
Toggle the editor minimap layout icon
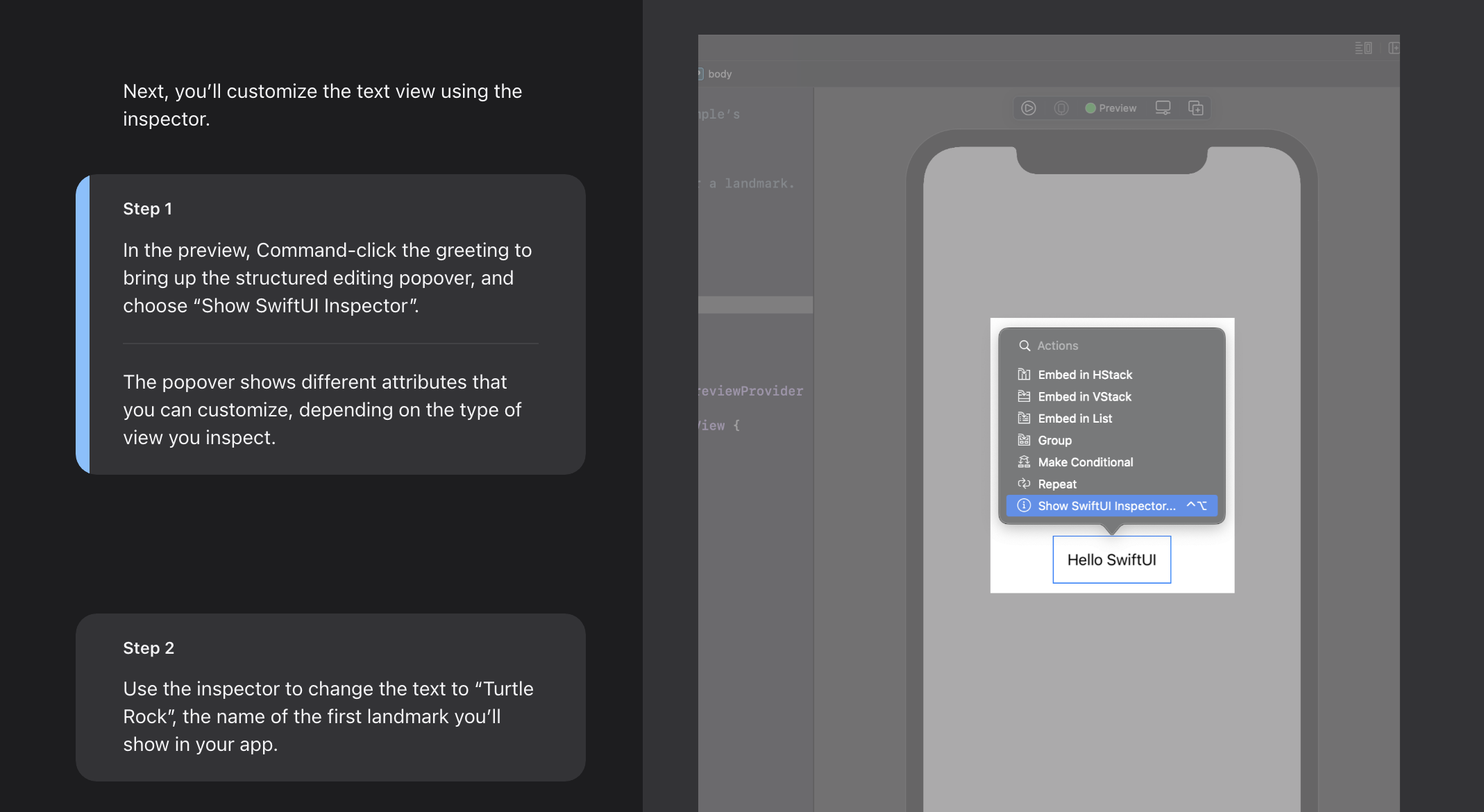point(1363,48)
